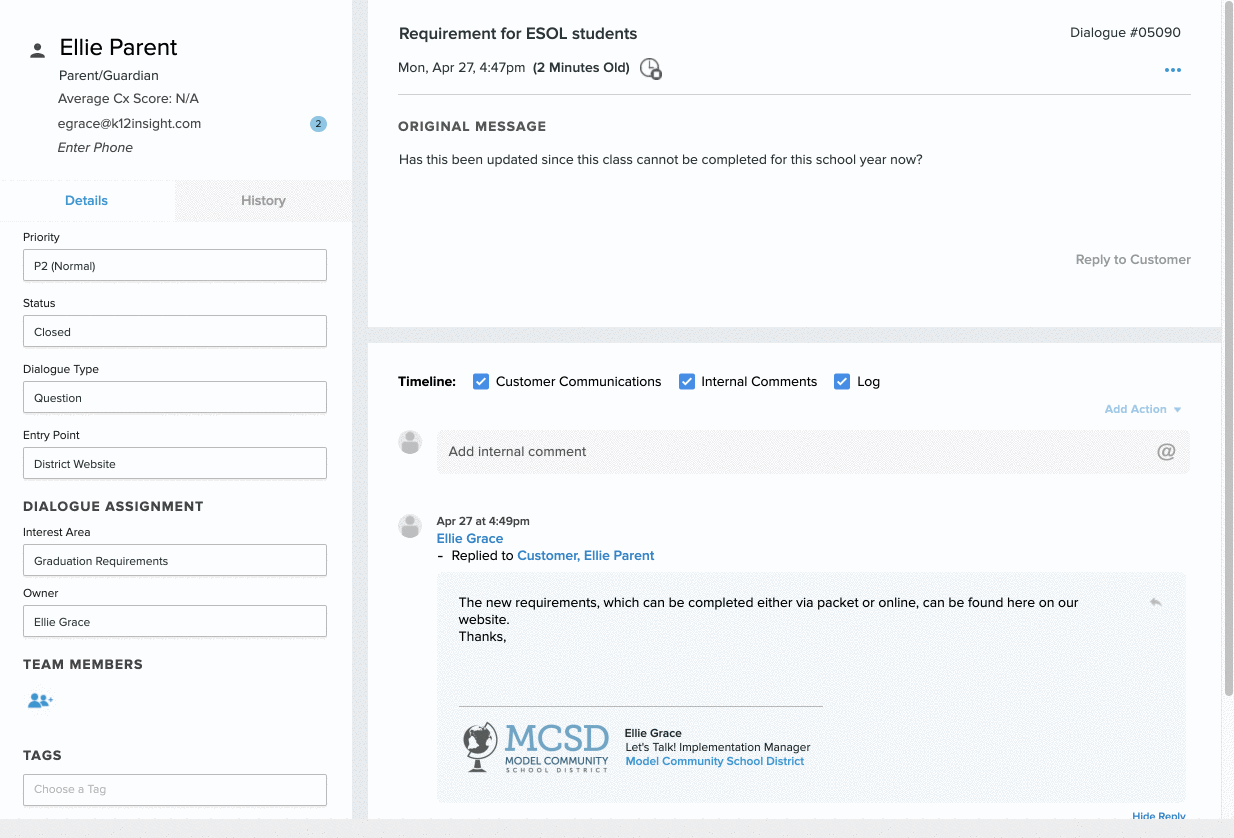
Task: Open the Priority dropdown showing P2 (Normal)
Action: pyautogui.click(x=175, y=266)
